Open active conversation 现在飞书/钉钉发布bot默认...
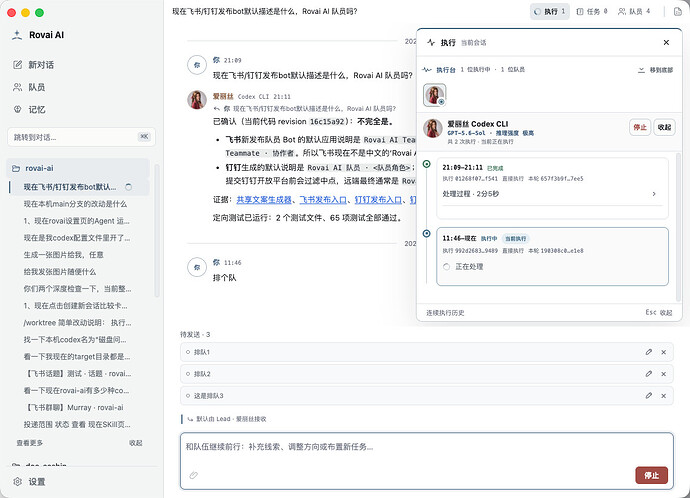 click(79, 187)
